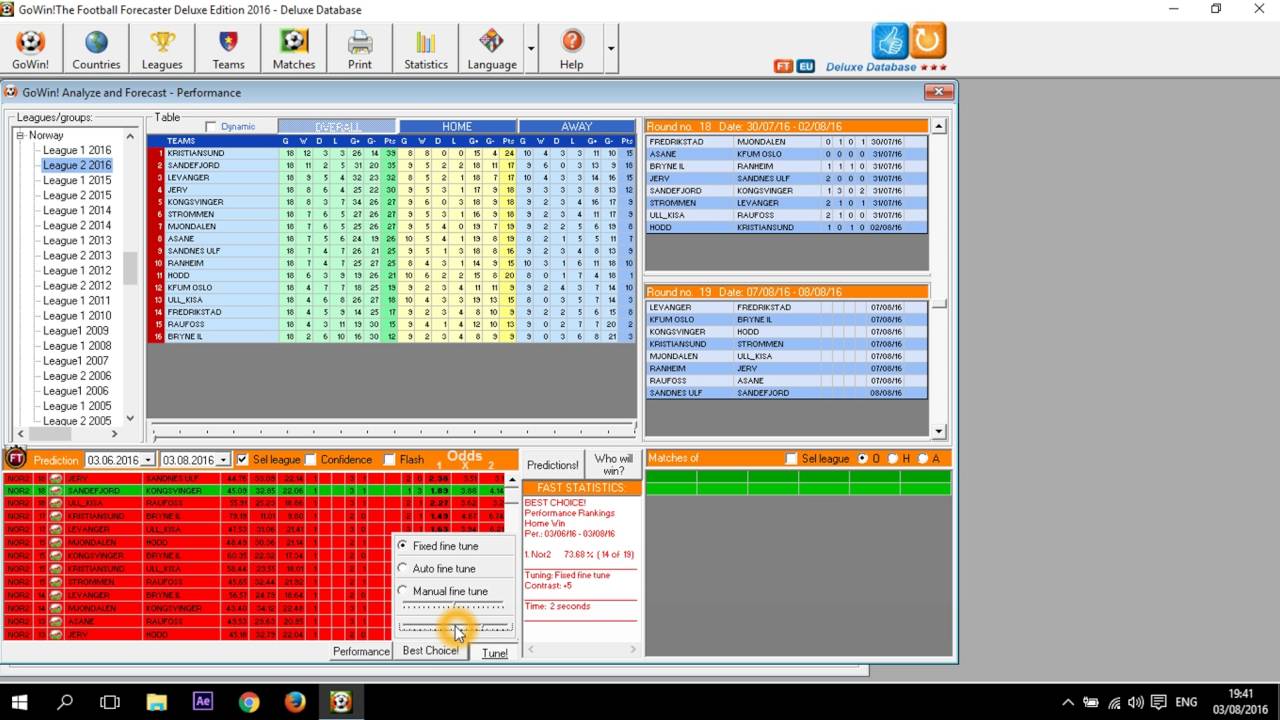Image resolution: width=1280 pixels, height=720 pixels.
Task: Check Sel league in Matches of panel
Action: pyautogui.click(x=792, y=459)
